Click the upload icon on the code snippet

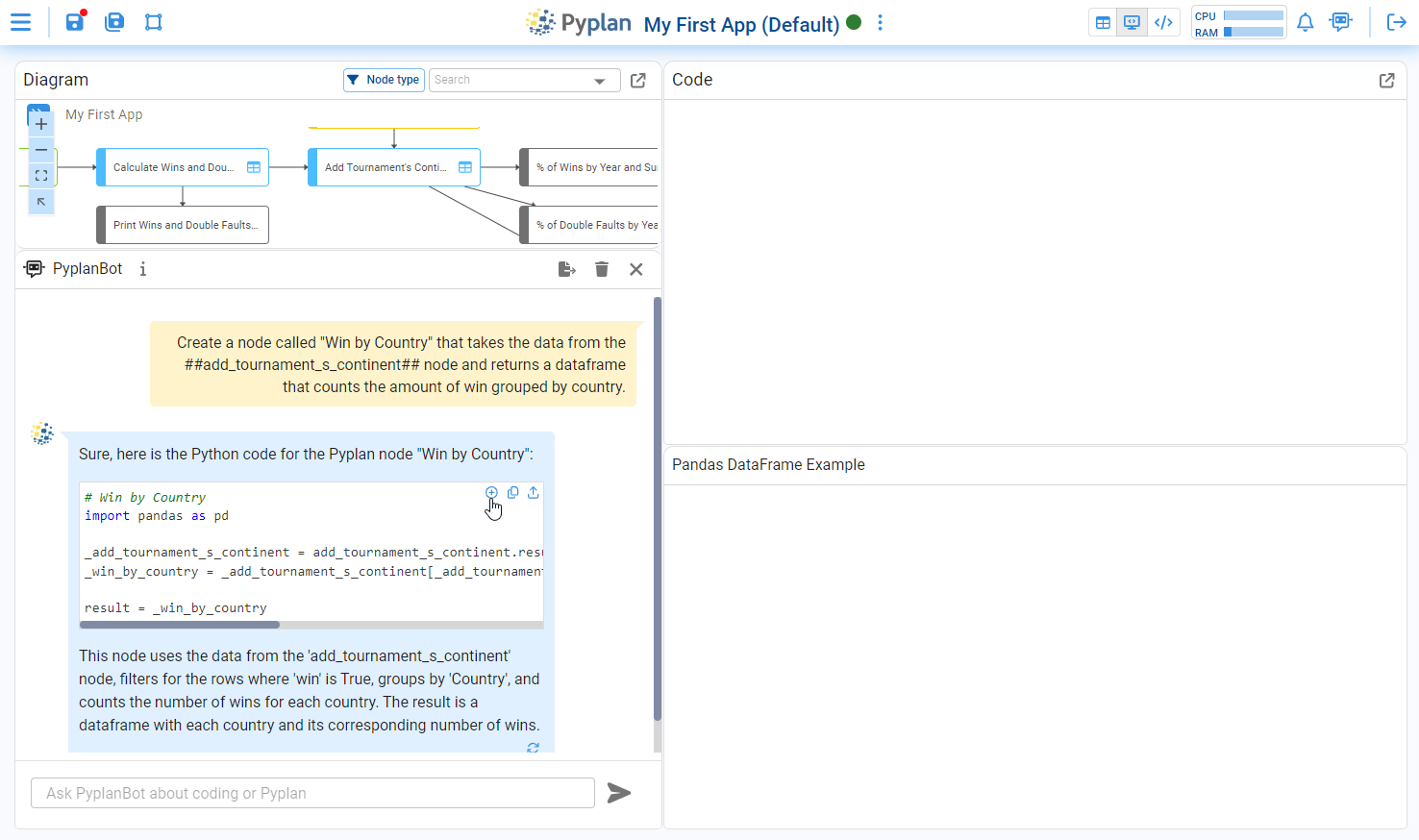tap(533, 492)
